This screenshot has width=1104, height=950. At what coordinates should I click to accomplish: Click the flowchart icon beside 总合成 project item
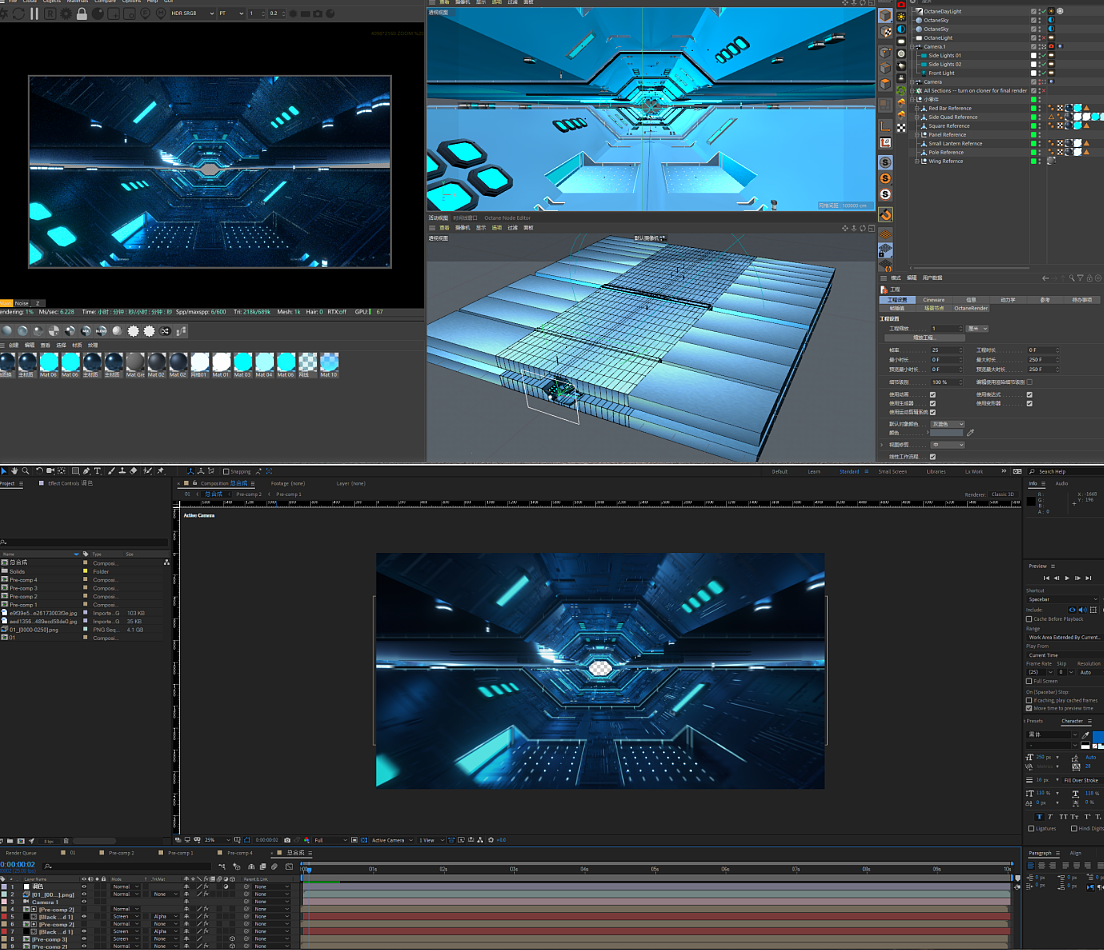coord(166,562)
